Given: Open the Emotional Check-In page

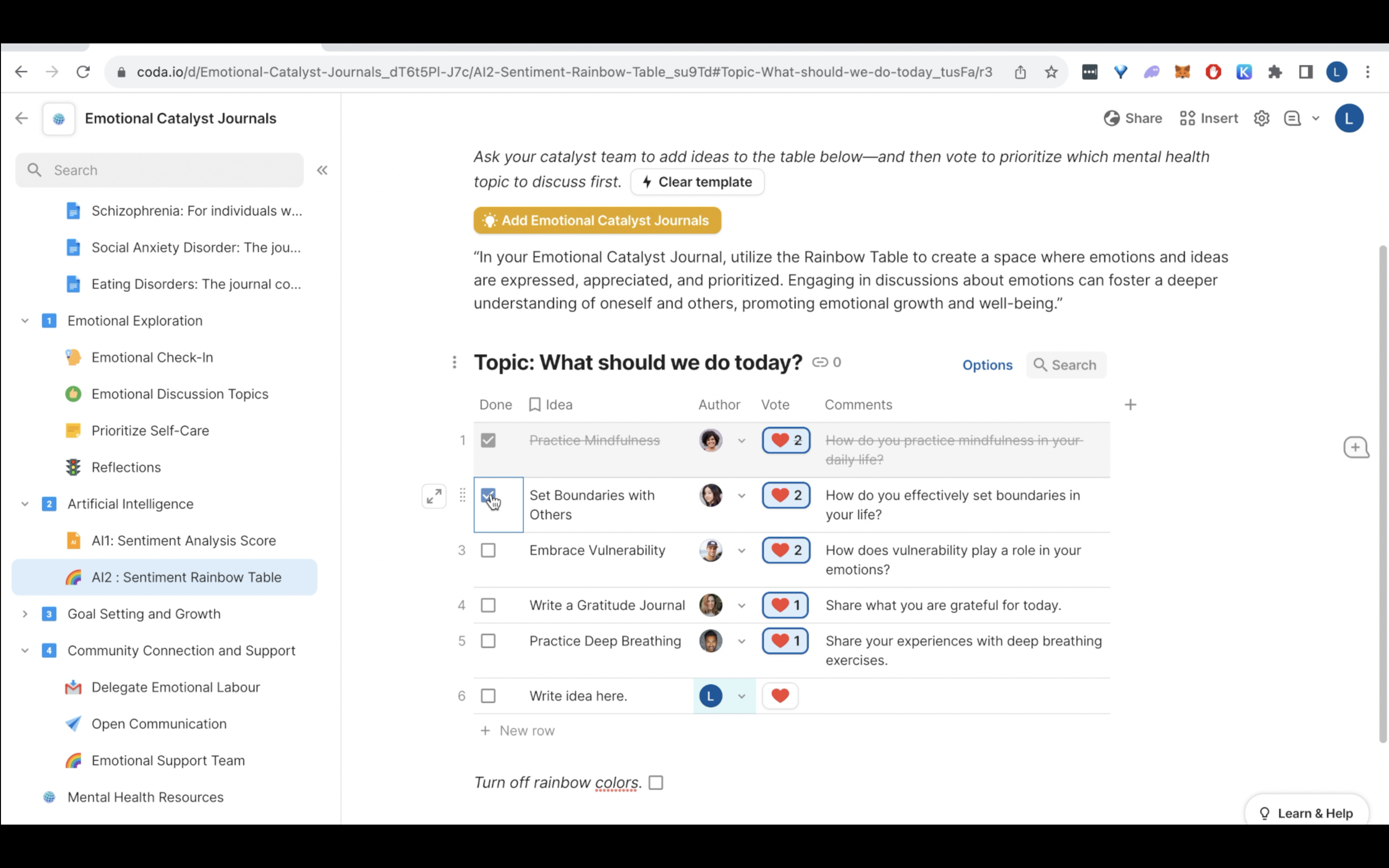Looking at the screenshot, I should 152,357.
